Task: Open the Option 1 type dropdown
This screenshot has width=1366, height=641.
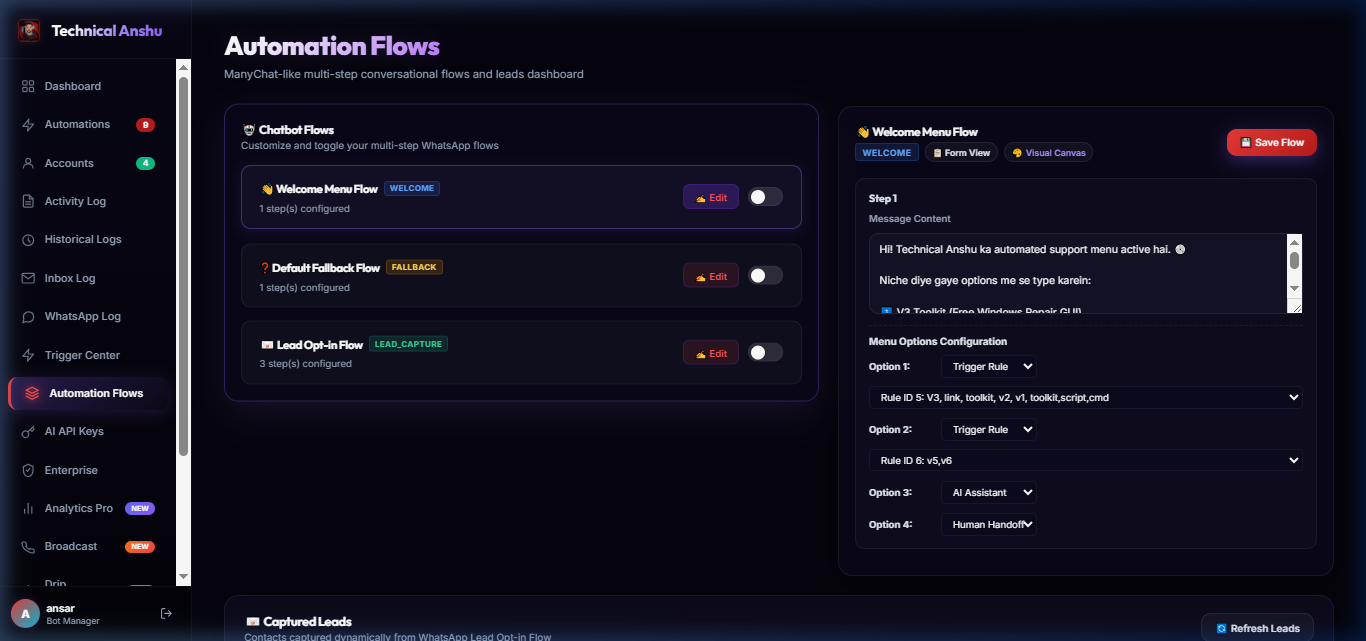Action: pyautogui.click(x=988, y=367)
